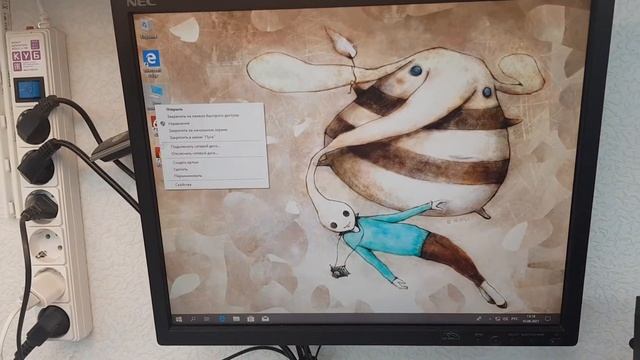Image resolution: width=640 pixels, height=360 pixels.
Task: Choose Открыть in the context menu
Action: 175,109
